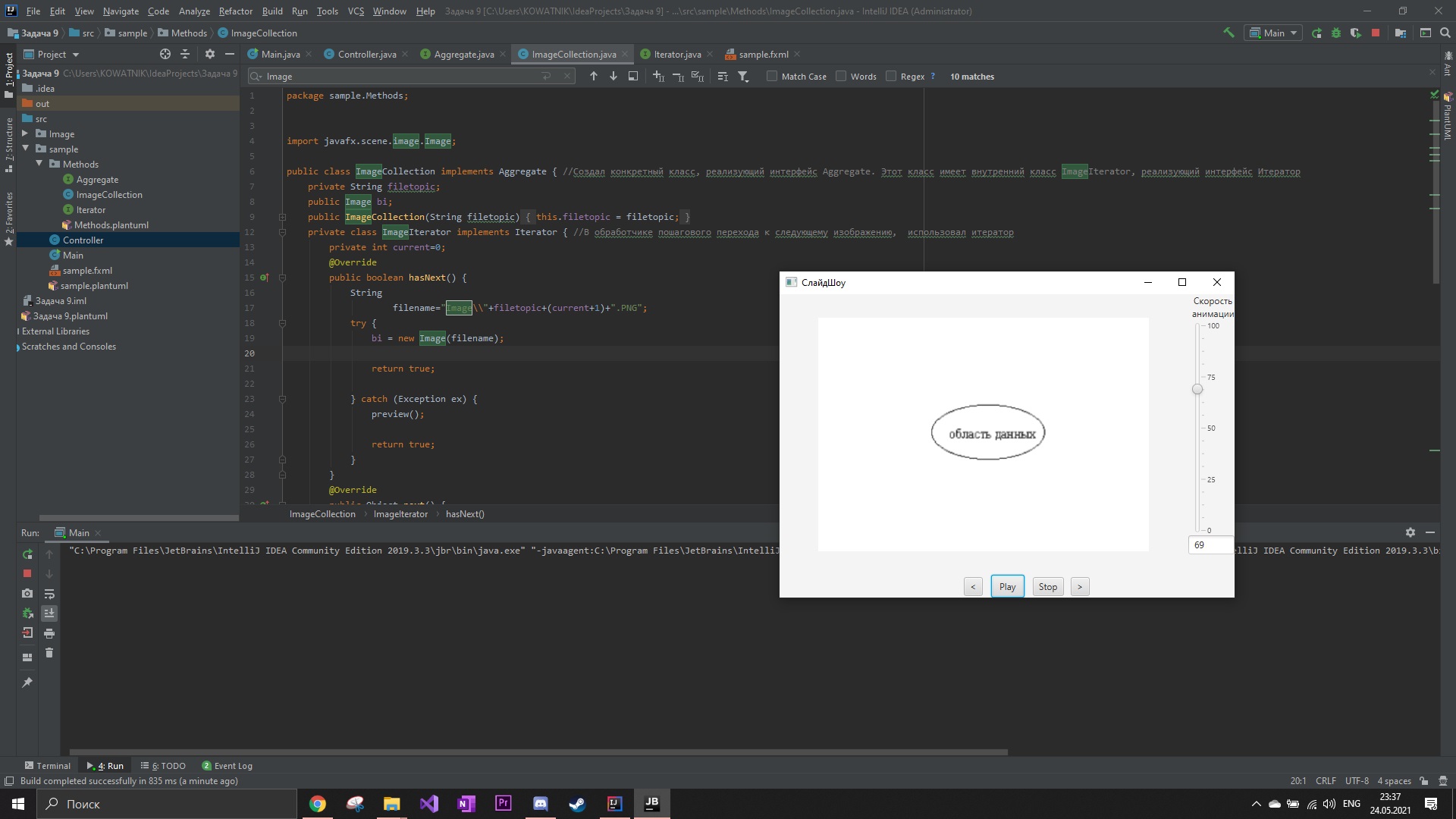Open Run tool window settings gear
The height and width of the screenshot is (819, 1456).
1410,532
